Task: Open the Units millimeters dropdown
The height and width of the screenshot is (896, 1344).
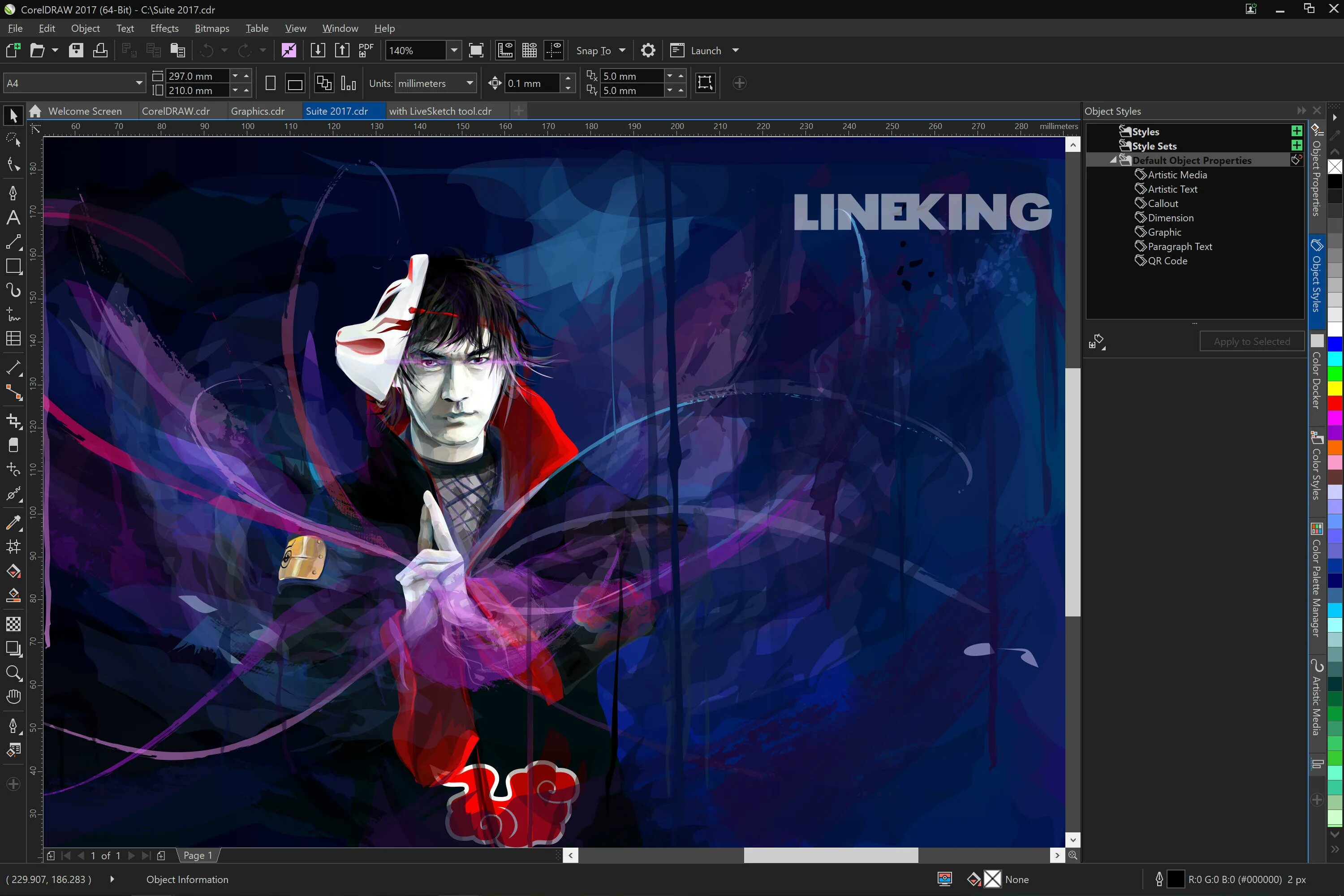Action: pos(469,83)
